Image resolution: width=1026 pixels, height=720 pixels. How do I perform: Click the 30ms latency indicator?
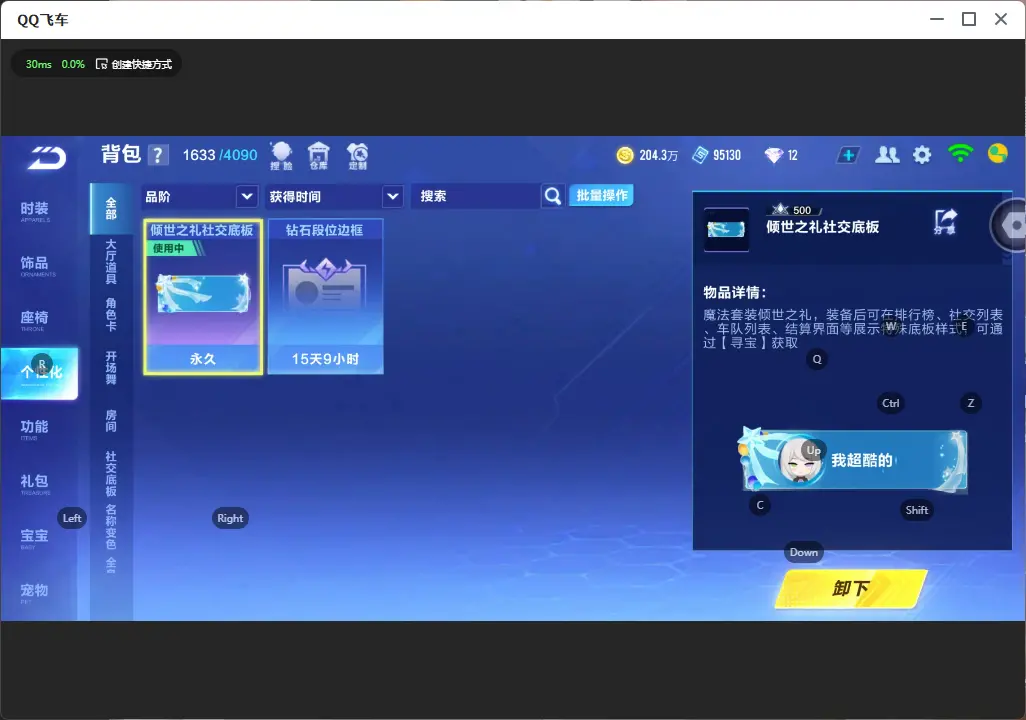tap(39, 64)
